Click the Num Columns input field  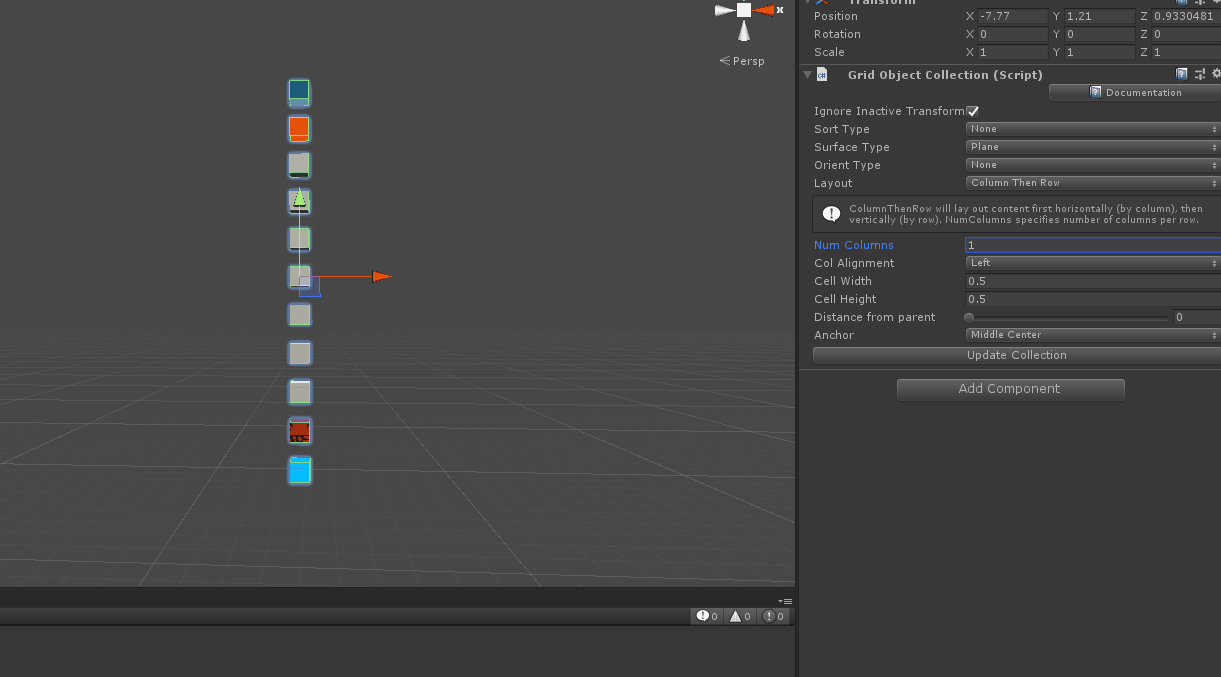[x=1093, y=245]
